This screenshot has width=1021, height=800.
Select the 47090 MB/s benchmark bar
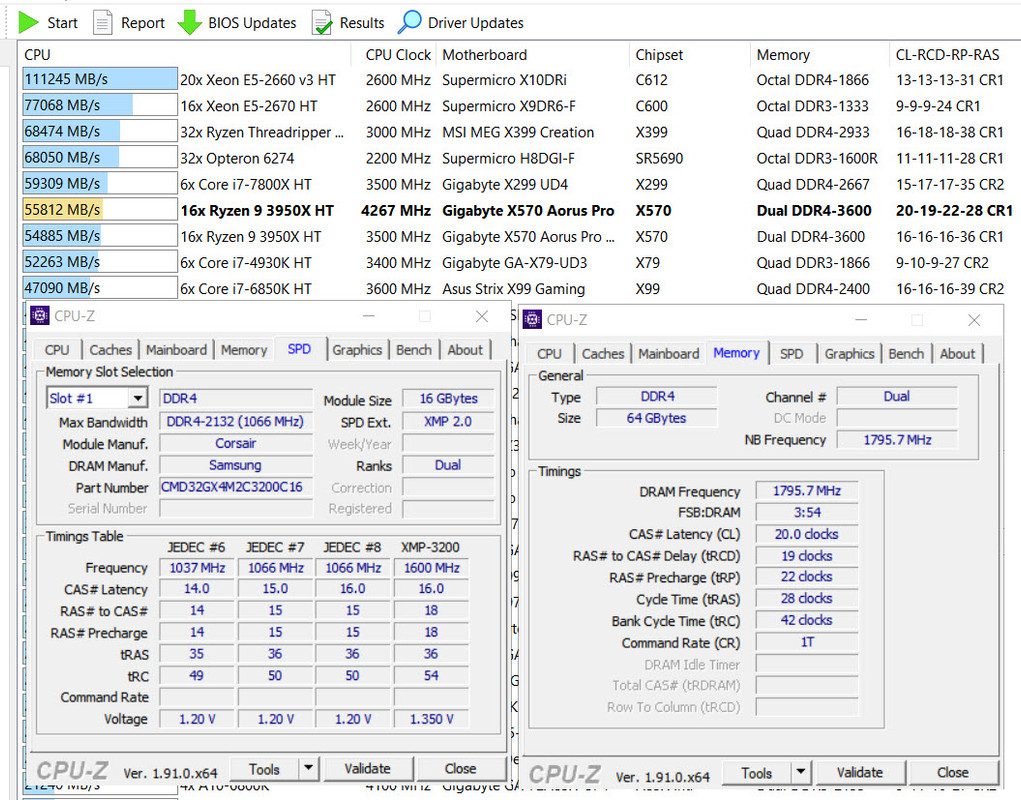tap(100, 288)
